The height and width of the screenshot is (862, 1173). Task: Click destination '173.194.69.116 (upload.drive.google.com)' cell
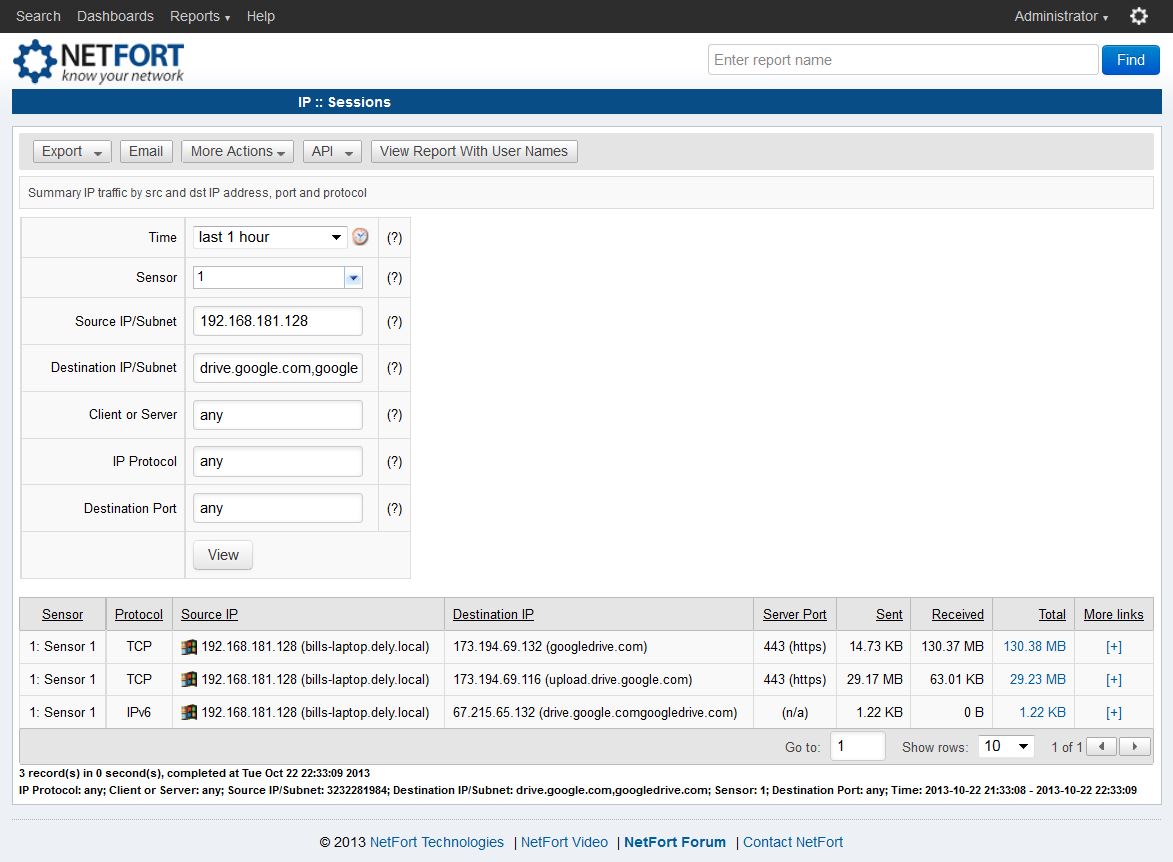572,679
